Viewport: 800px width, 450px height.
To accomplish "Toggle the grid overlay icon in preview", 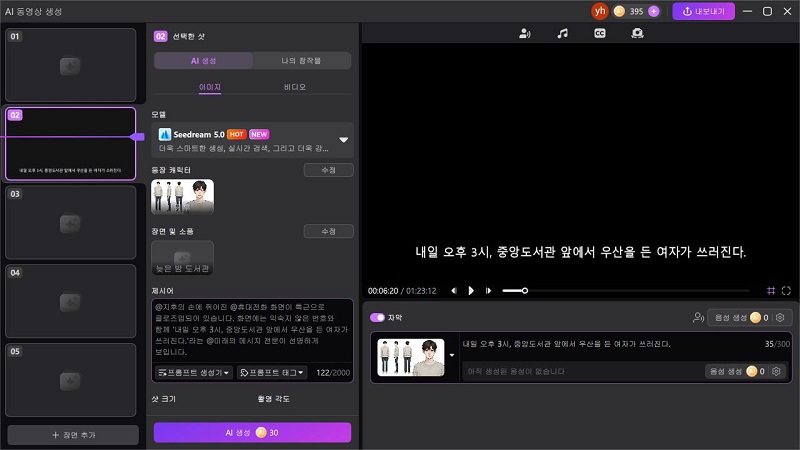I will 771,291.
